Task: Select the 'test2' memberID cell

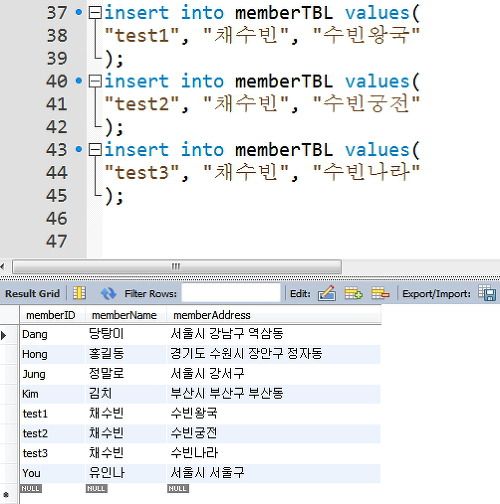Action: (x=52, y=433)
